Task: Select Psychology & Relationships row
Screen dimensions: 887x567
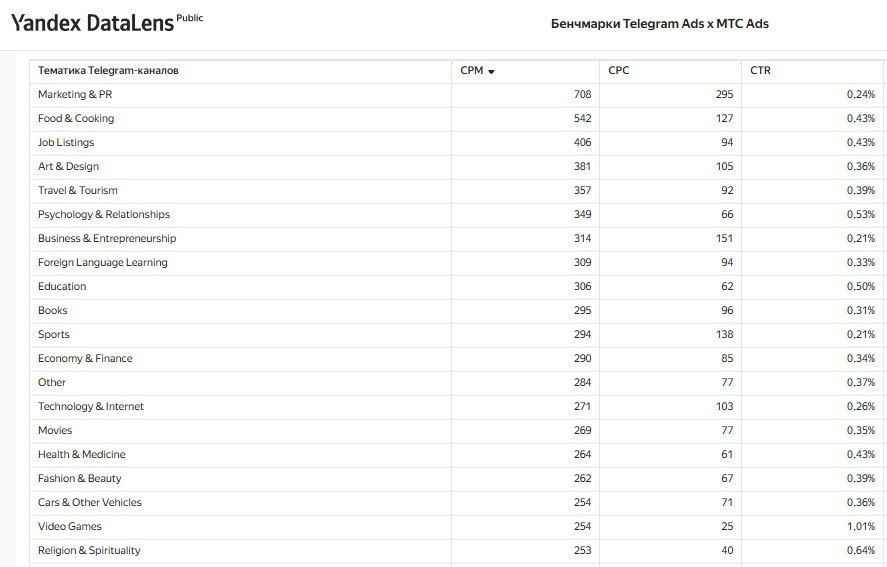Action: pos(458,214)
